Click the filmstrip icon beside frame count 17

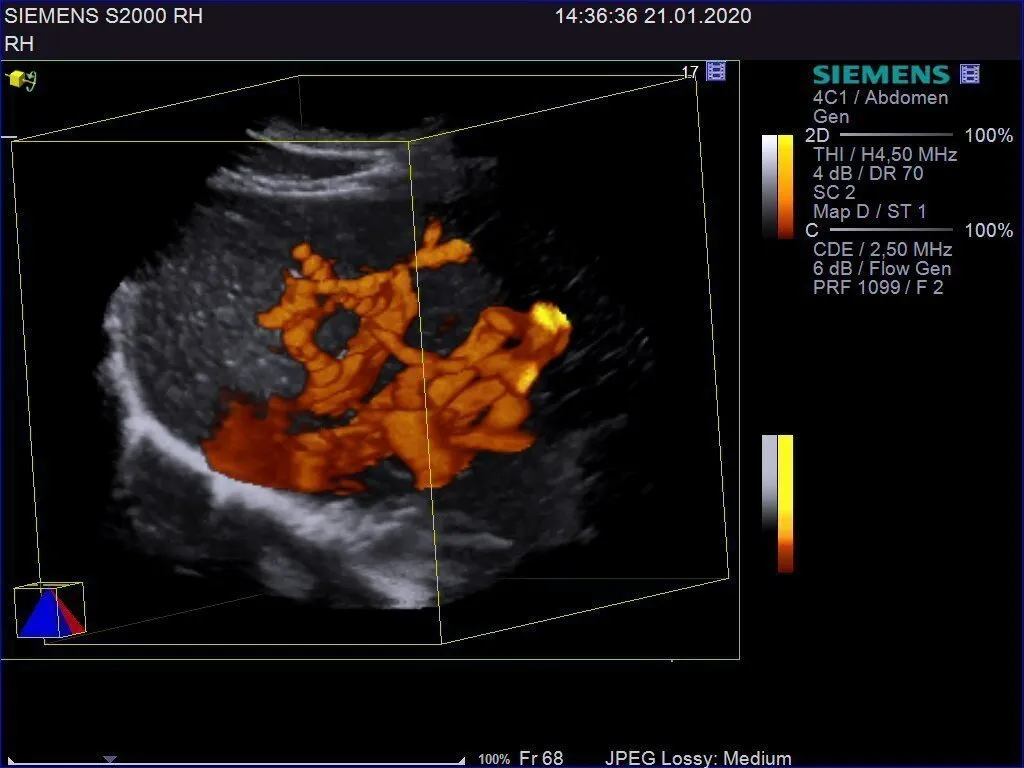[x=716, y=71]
